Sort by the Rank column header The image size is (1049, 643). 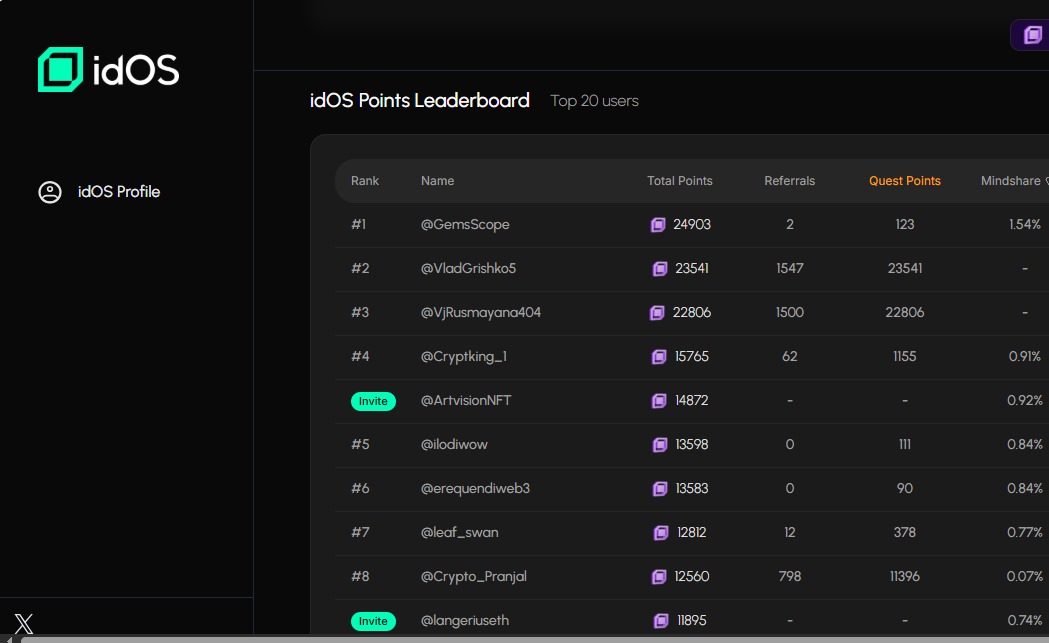(x=365, y=181)
